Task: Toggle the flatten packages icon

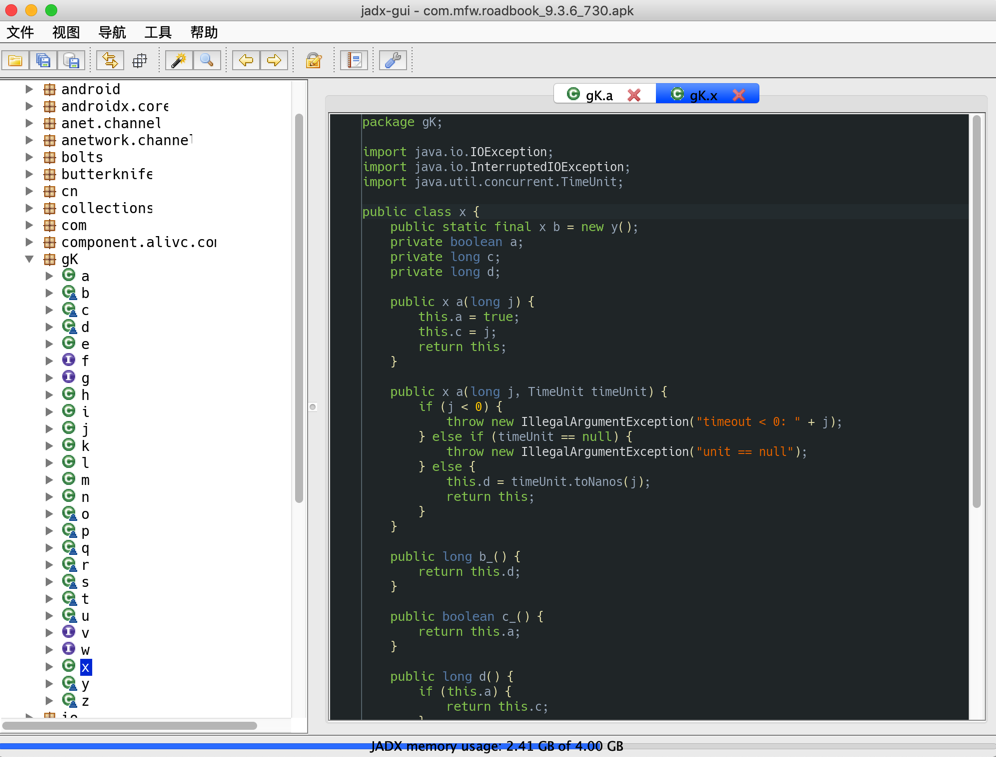Action: 139,60
